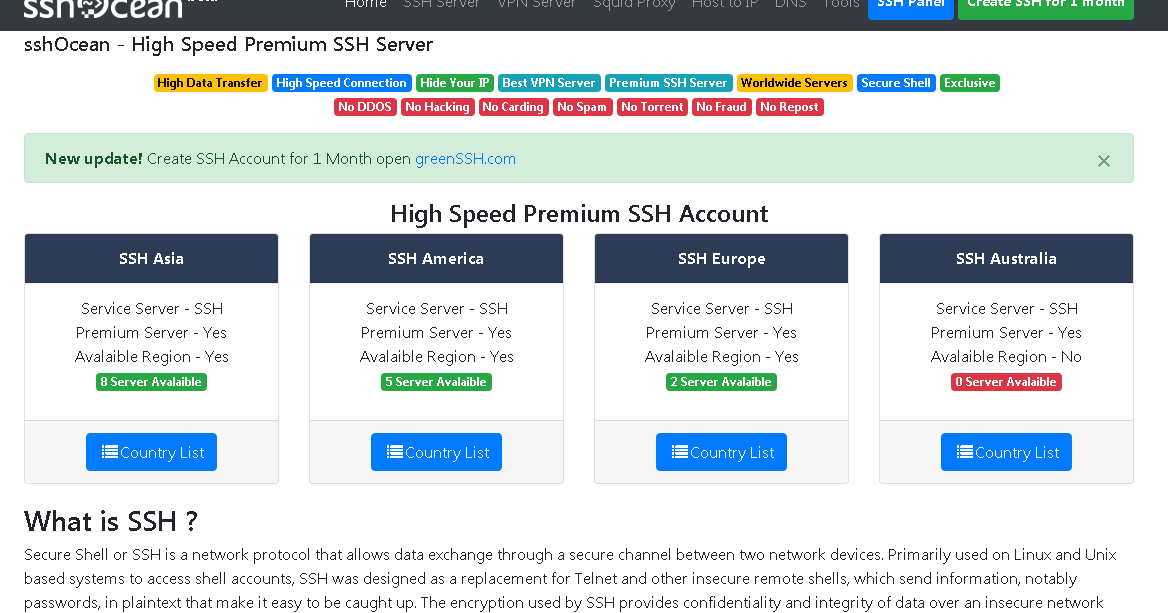Open the SSH Server menu
Screen dimensions: 1168x613
[x=442, y=4]
